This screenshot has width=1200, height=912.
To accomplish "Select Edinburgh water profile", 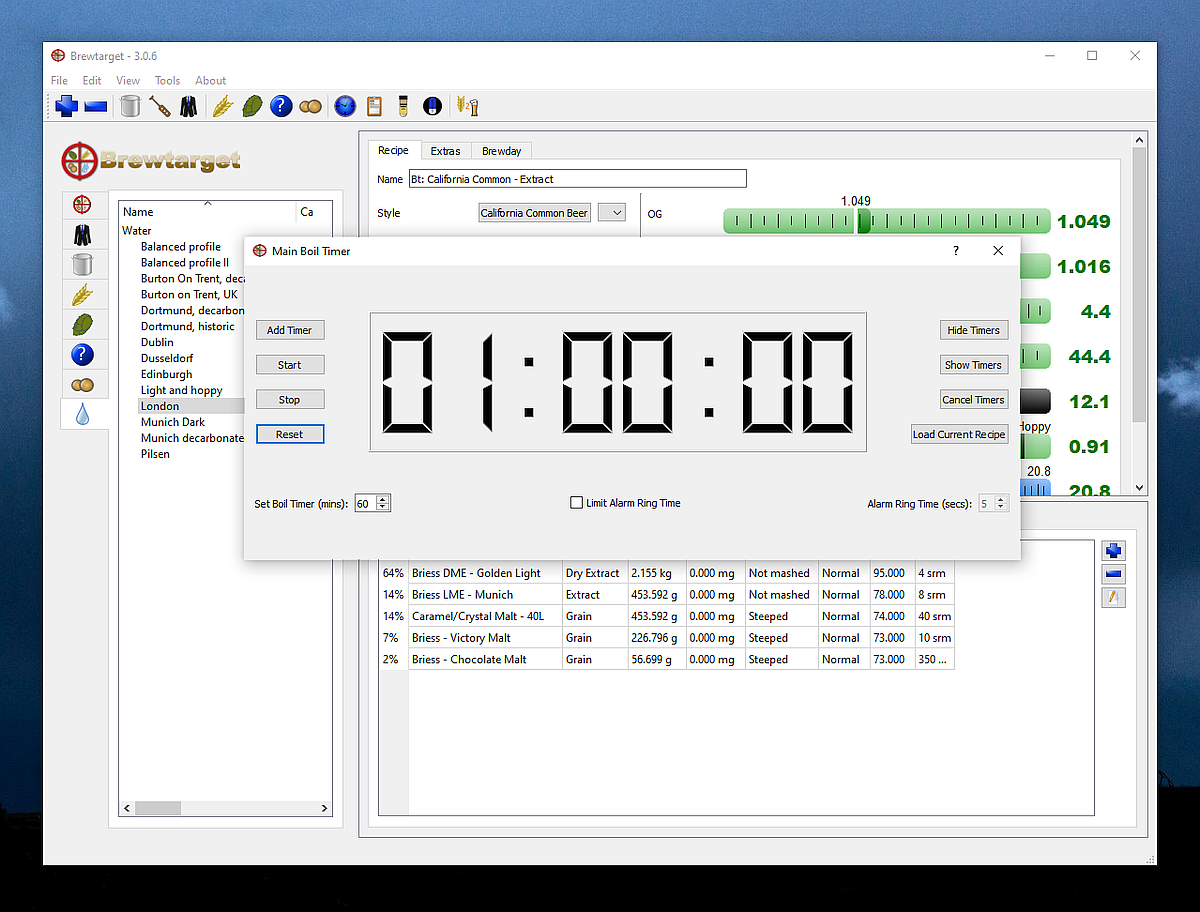I will 167,374.
